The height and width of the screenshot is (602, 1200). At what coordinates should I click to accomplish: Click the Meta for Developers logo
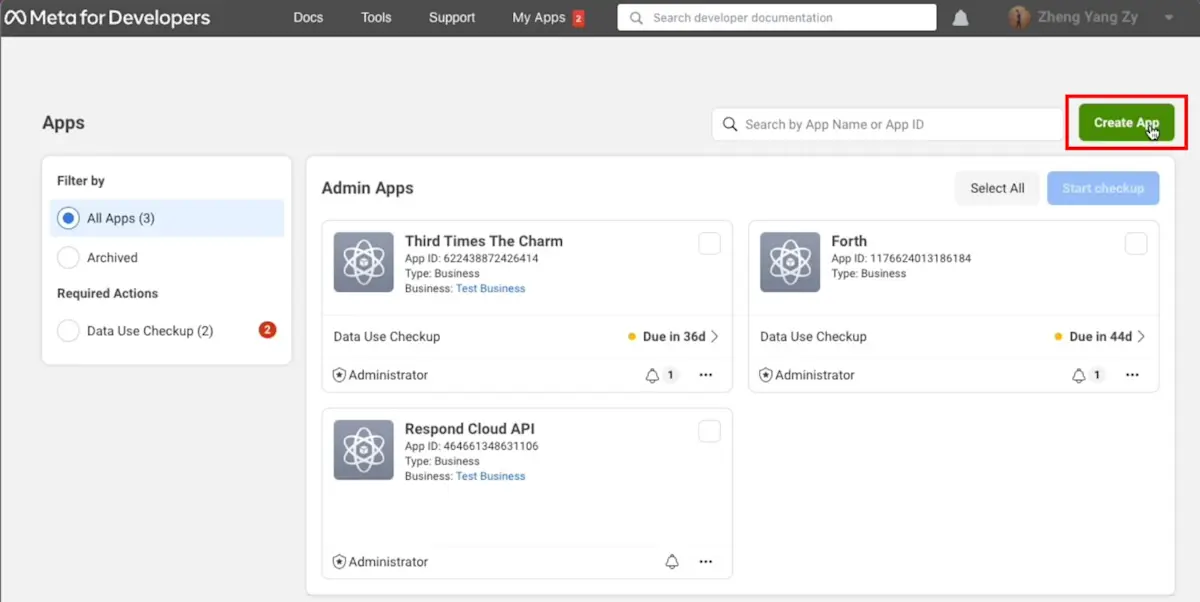[108, 17]
